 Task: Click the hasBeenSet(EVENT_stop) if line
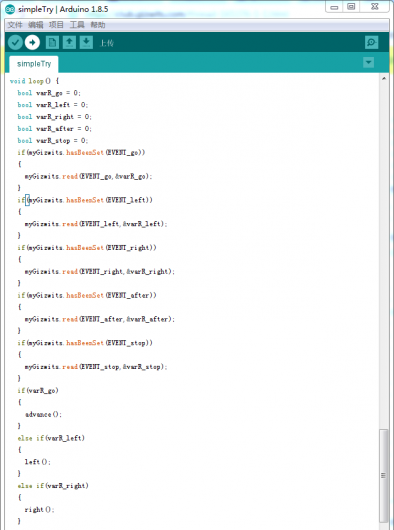pos(85,343)
